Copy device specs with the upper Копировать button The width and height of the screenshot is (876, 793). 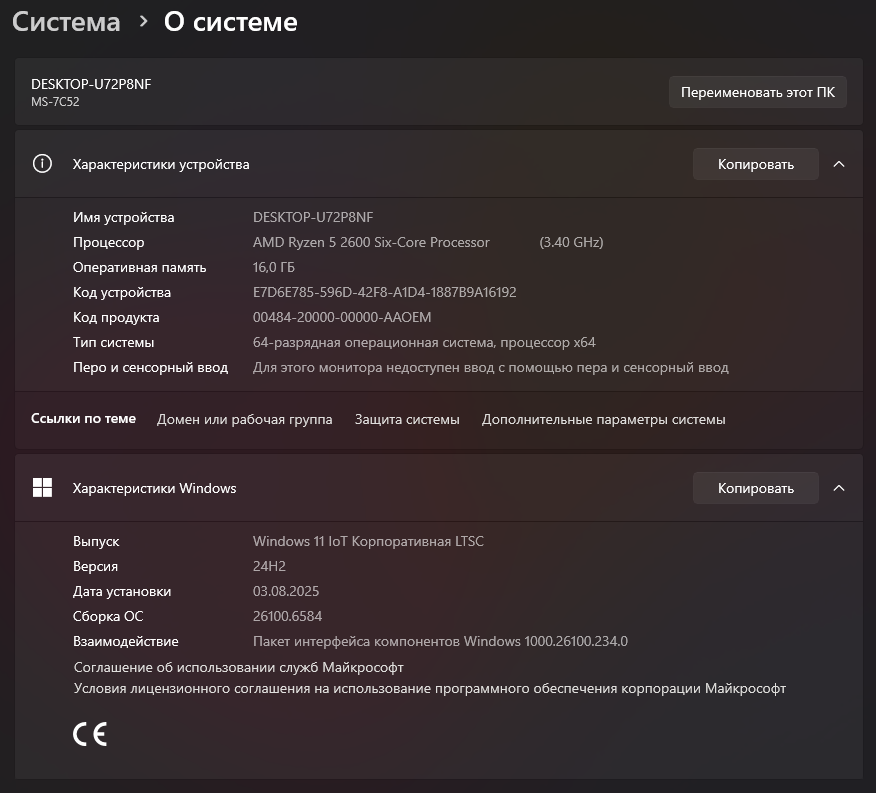755,164
